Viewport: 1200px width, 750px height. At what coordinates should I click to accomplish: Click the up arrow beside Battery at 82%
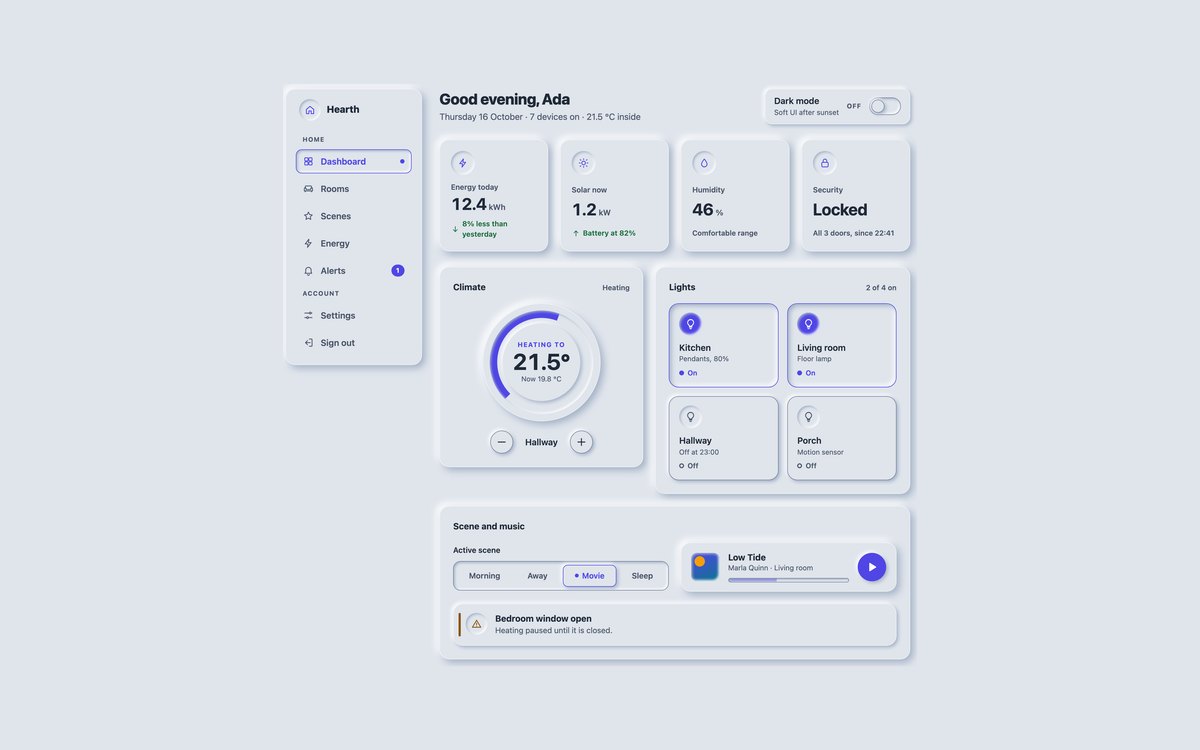576,233
